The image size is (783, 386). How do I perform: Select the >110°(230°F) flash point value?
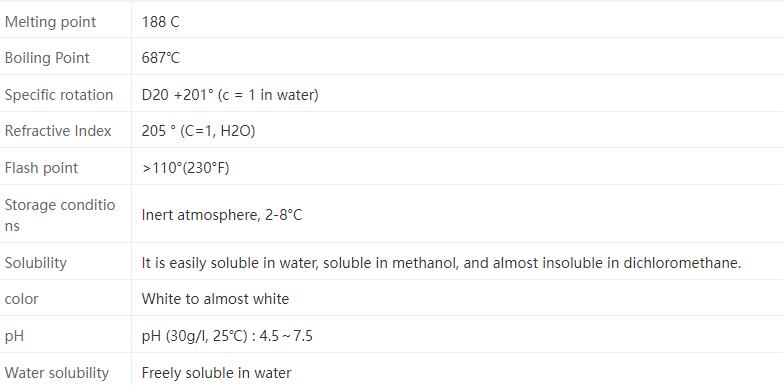186,168
